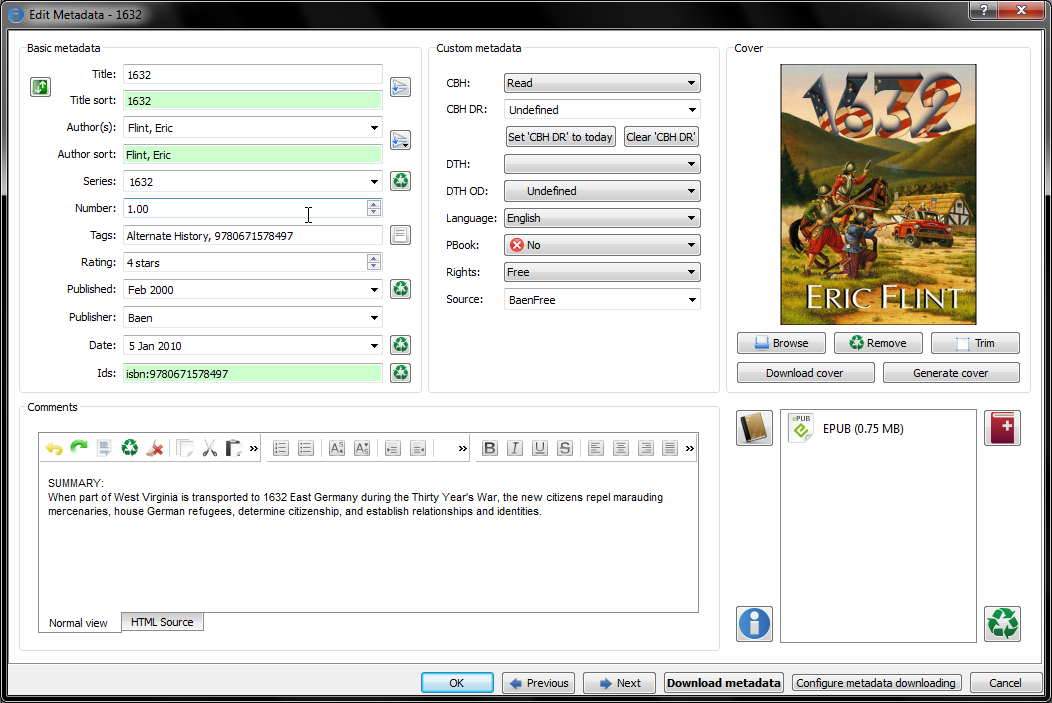This screenshot has width=1052, height=703.
Task: Click the undo icon in comments toolbar
Action: pos(54,448)
